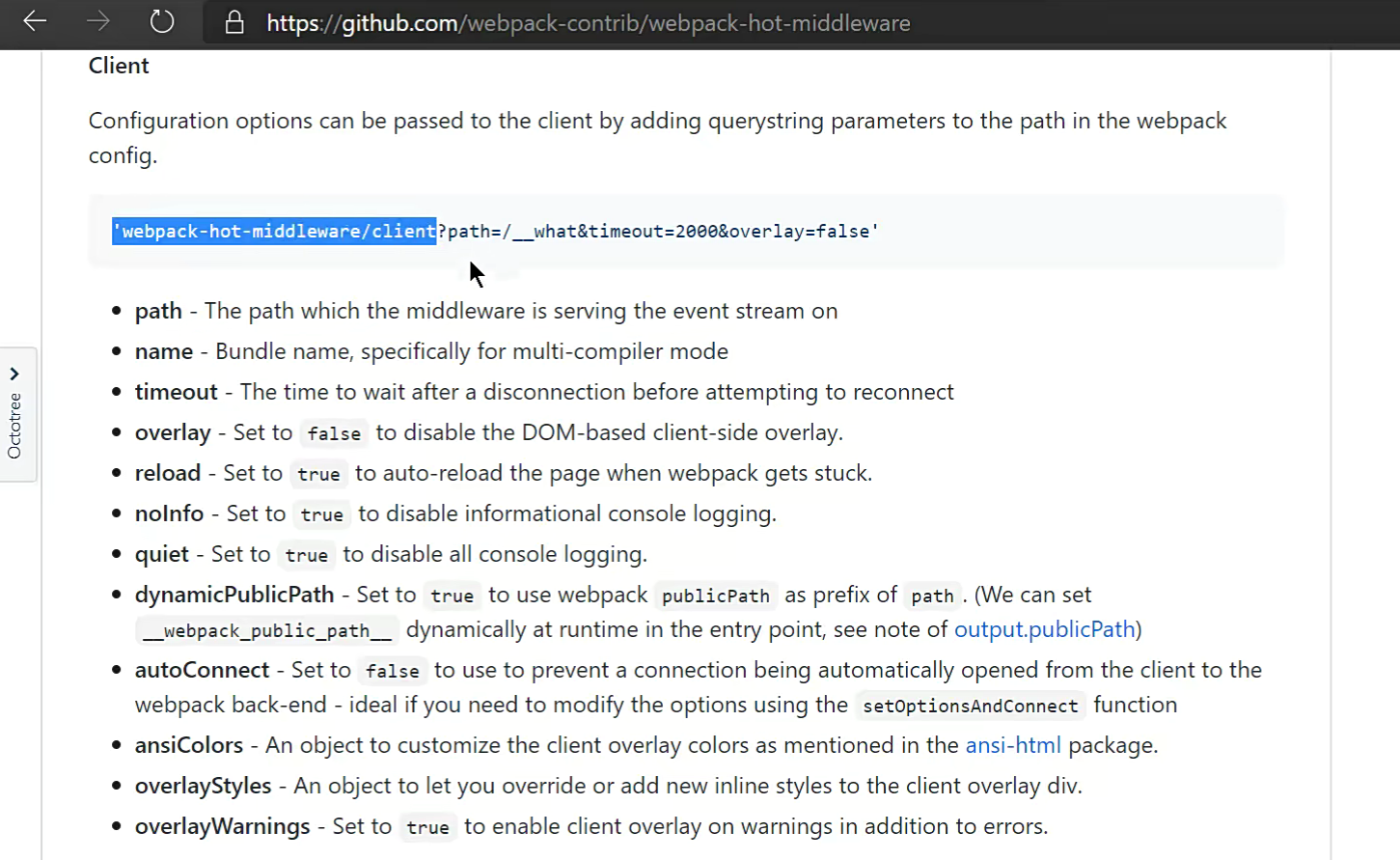Click the highlighted 'webpack-hot-middleware/client' text

(x=275, y=232)
